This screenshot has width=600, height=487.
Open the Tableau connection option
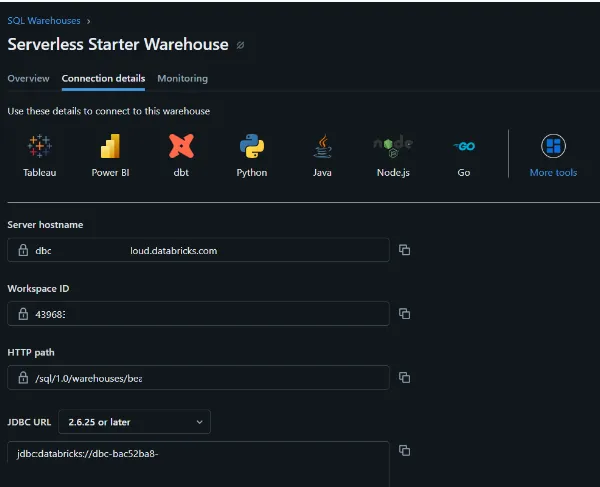[x=39, y=155]
